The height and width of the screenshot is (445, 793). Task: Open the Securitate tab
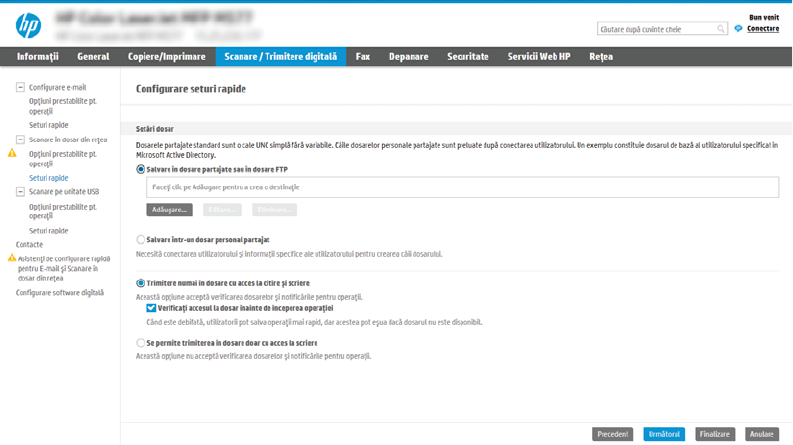point(468,57)
